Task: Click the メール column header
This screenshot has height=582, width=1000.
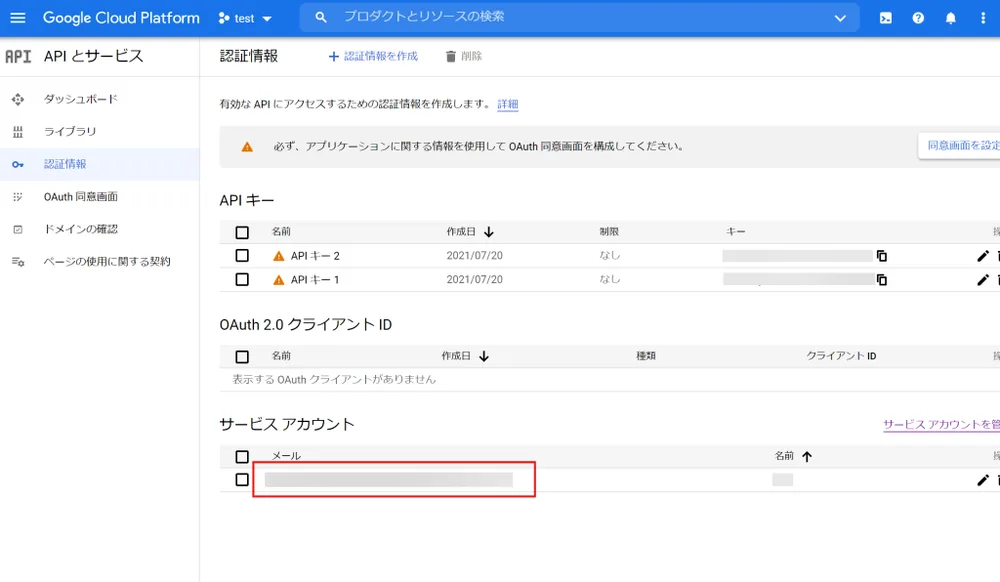Action: (286, 456)
